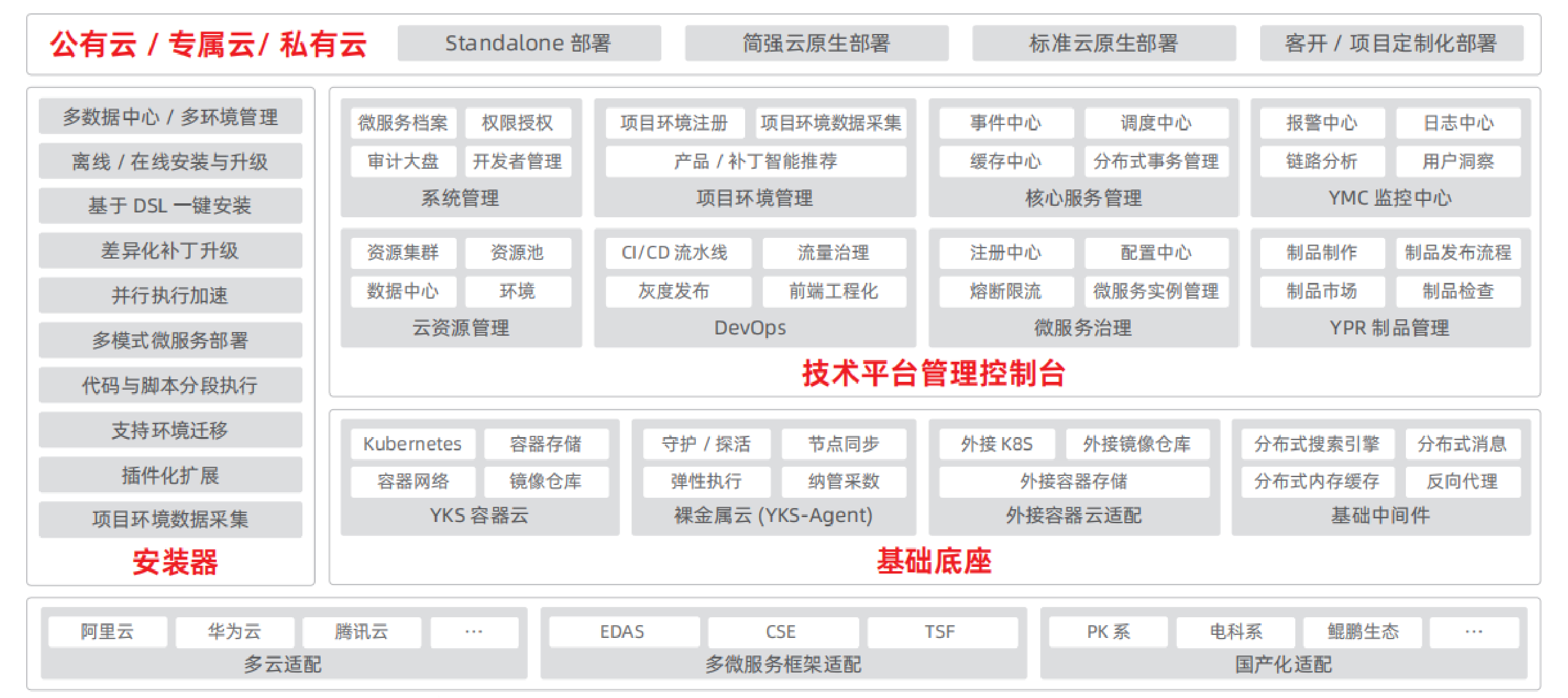This screenshot has width=1568, height=698.
Task: Select 弹性执行 in 裸金属云 group
Action: point(706,481)
